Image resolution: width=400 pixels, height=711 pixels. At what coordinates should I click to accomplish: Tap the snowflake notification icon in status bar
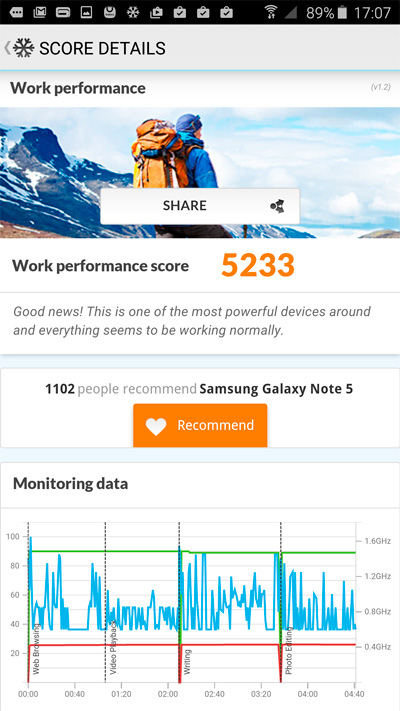click(x=132, y=12)
